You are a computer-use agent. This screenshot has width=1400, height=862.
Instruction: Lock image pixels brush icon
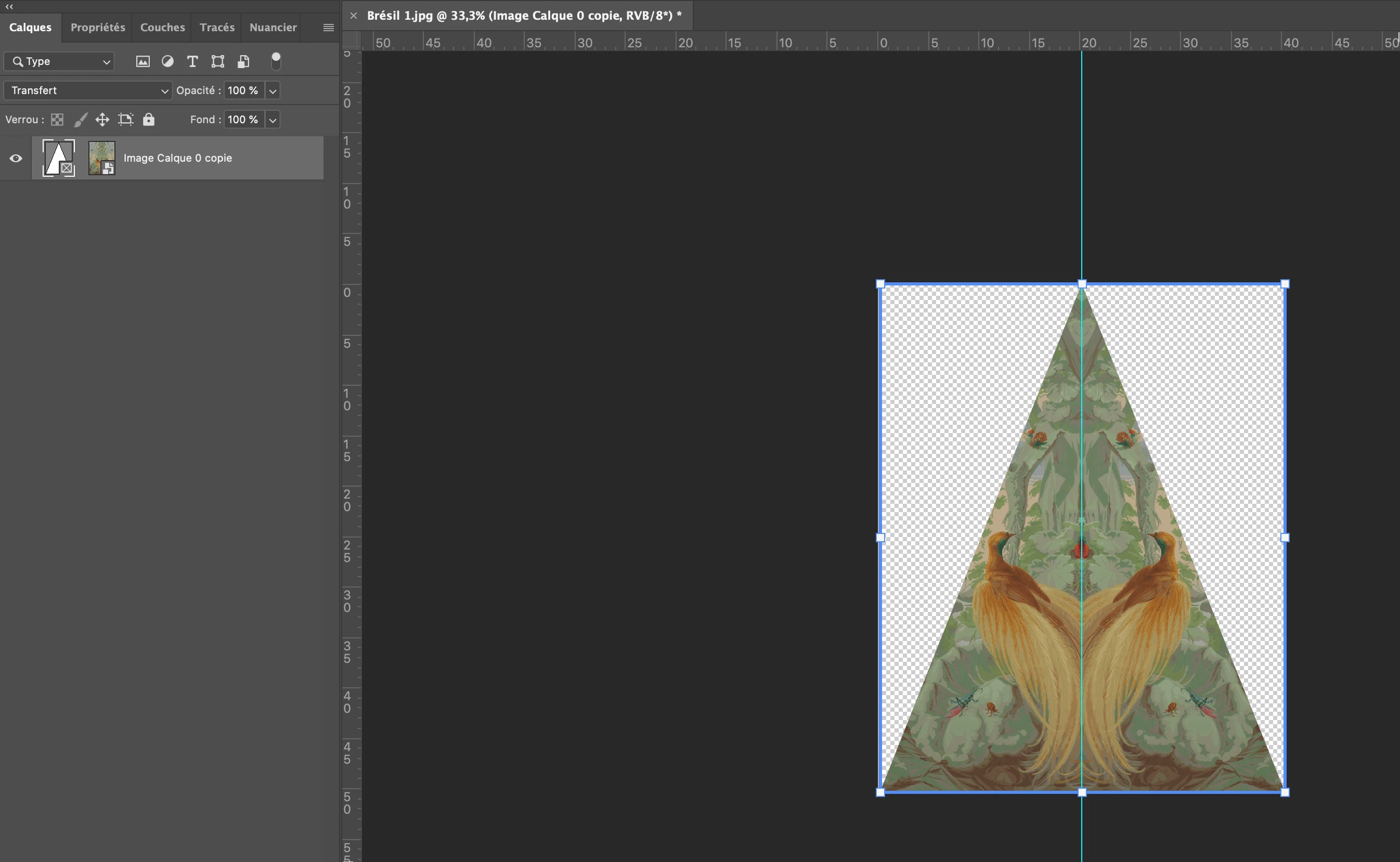click(81, 120)
